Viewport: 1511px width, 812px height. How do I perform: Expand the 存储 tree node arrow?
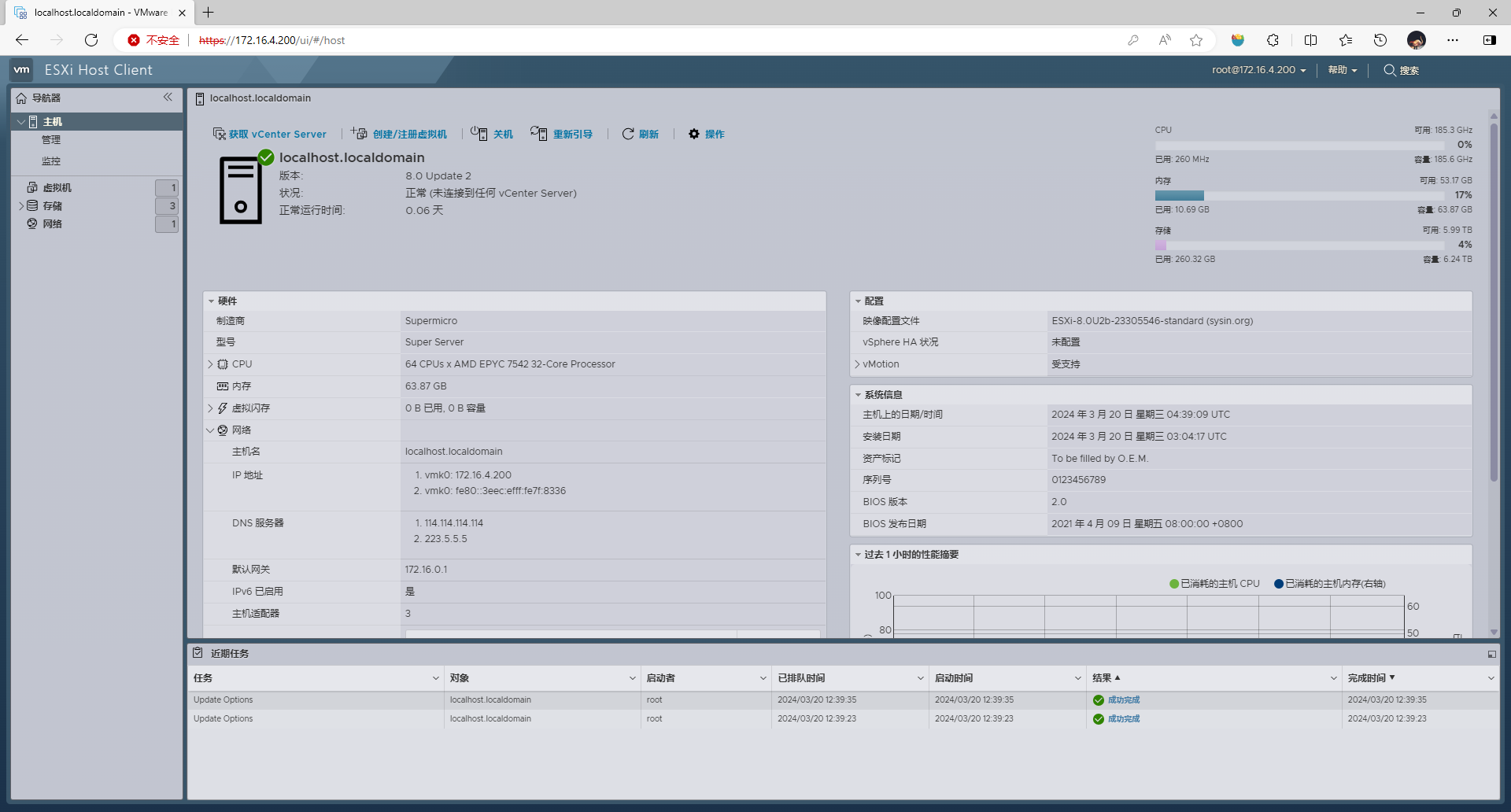tap(20, 205)
